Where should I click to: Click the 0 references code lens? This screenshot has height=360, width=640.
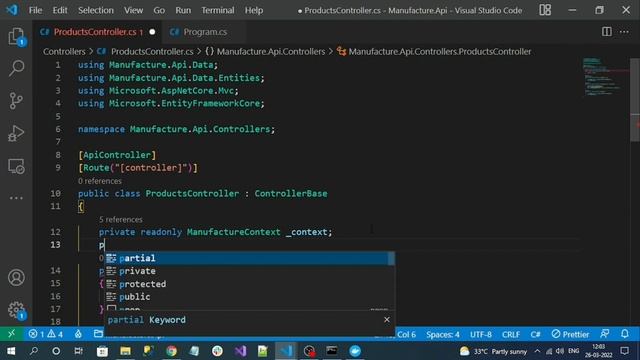click(x=100, y=181)
